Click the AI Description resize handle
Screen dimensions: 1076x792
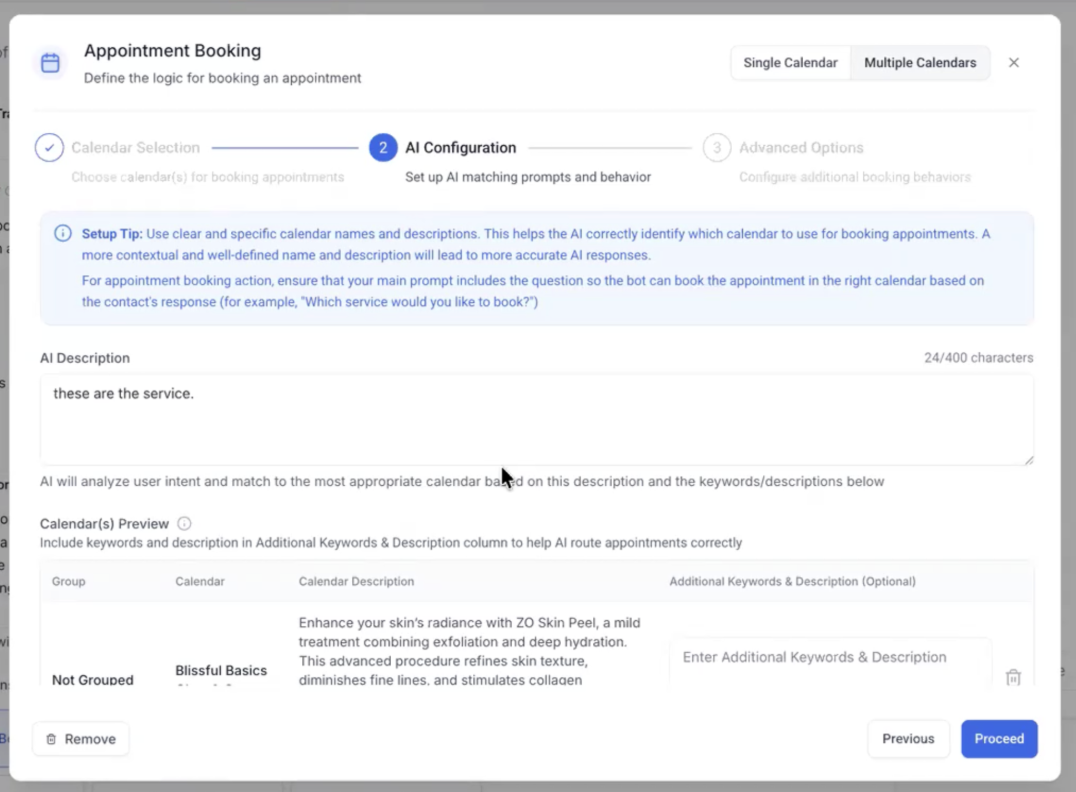point(1028,459)
